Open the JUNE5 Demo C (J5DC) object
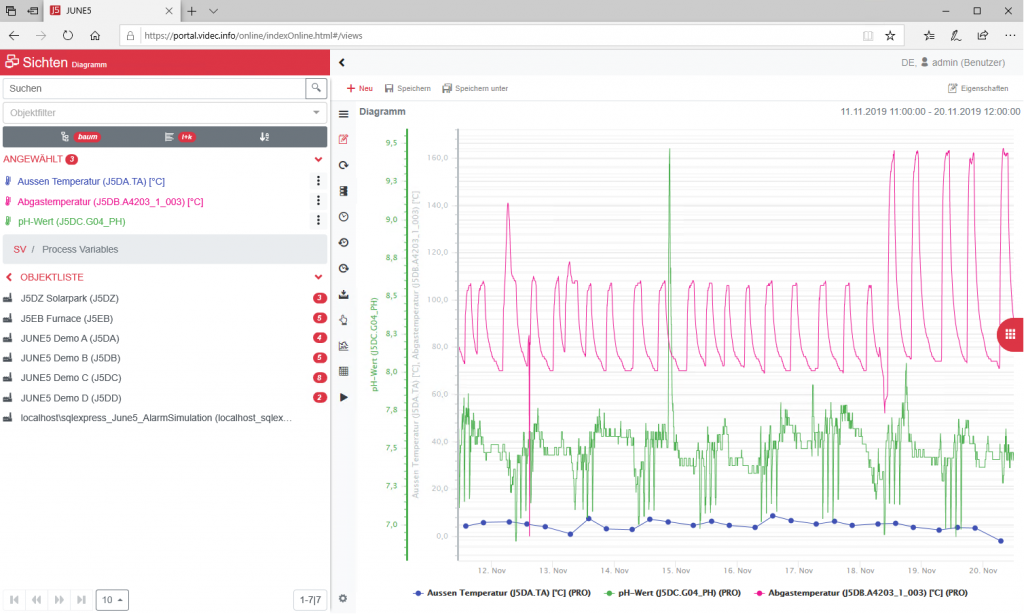The height and width of the screenshot is (614, 1024). click(x=70, y=378)
